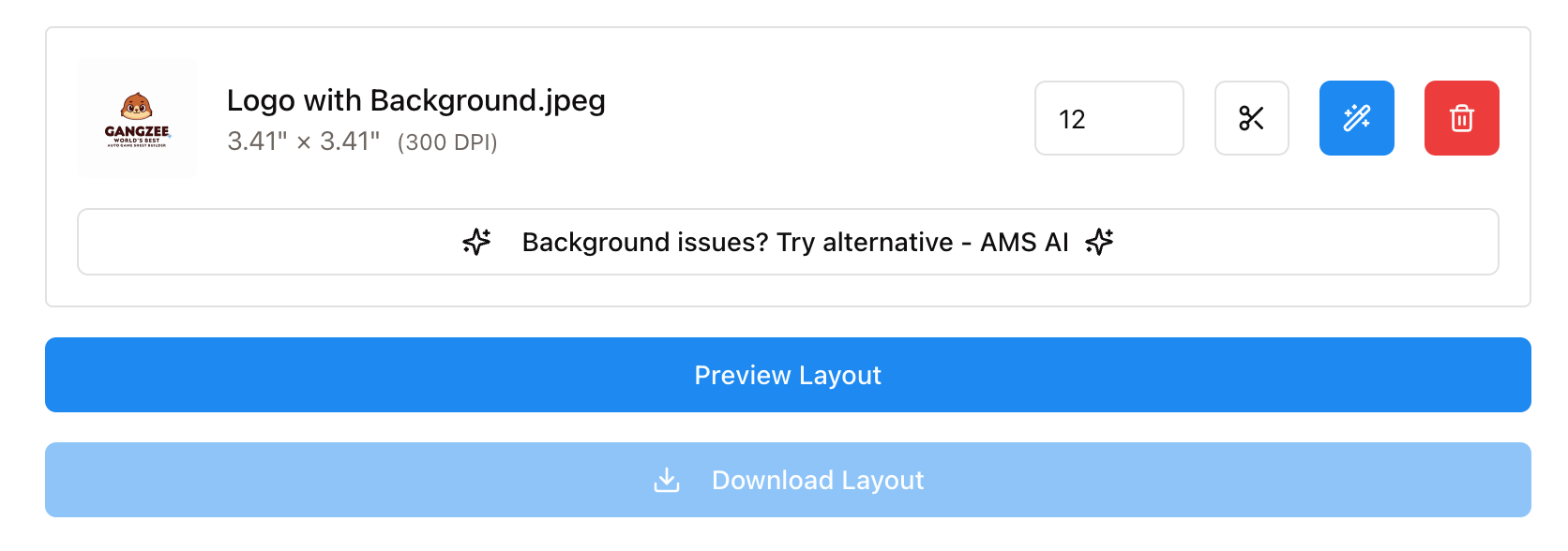The height and width of the screenshot is (551, 1568).
Task: Click the GANGZEE wordmark in the logo preview
Action: click(137, 131)
